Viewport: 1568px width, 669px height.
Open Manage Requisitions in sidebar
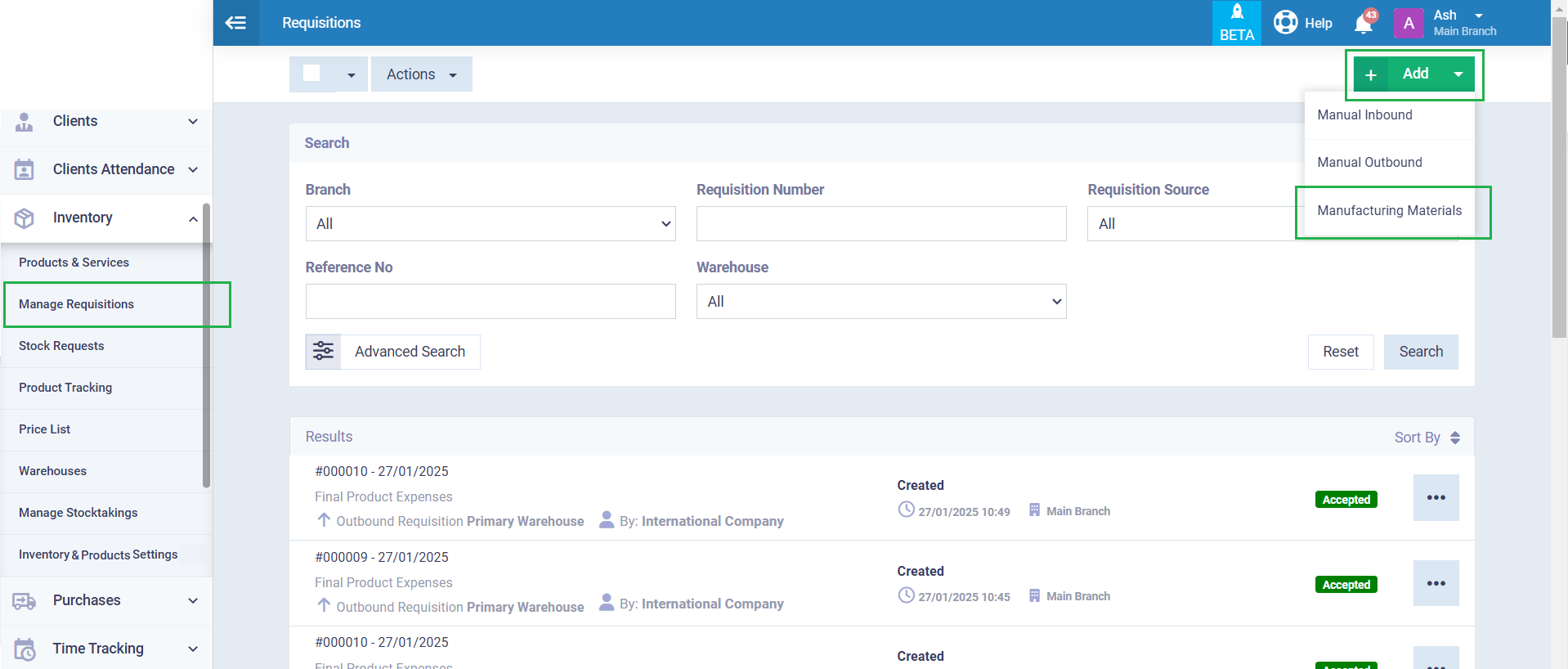coord(76,304)
